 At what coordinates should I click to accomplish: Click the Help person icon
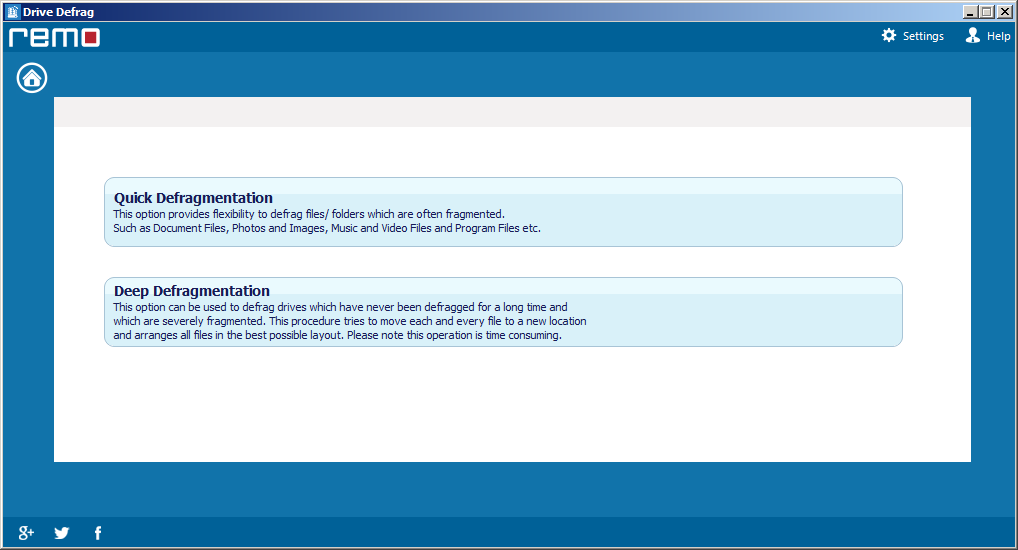click(x=972, y=36)
